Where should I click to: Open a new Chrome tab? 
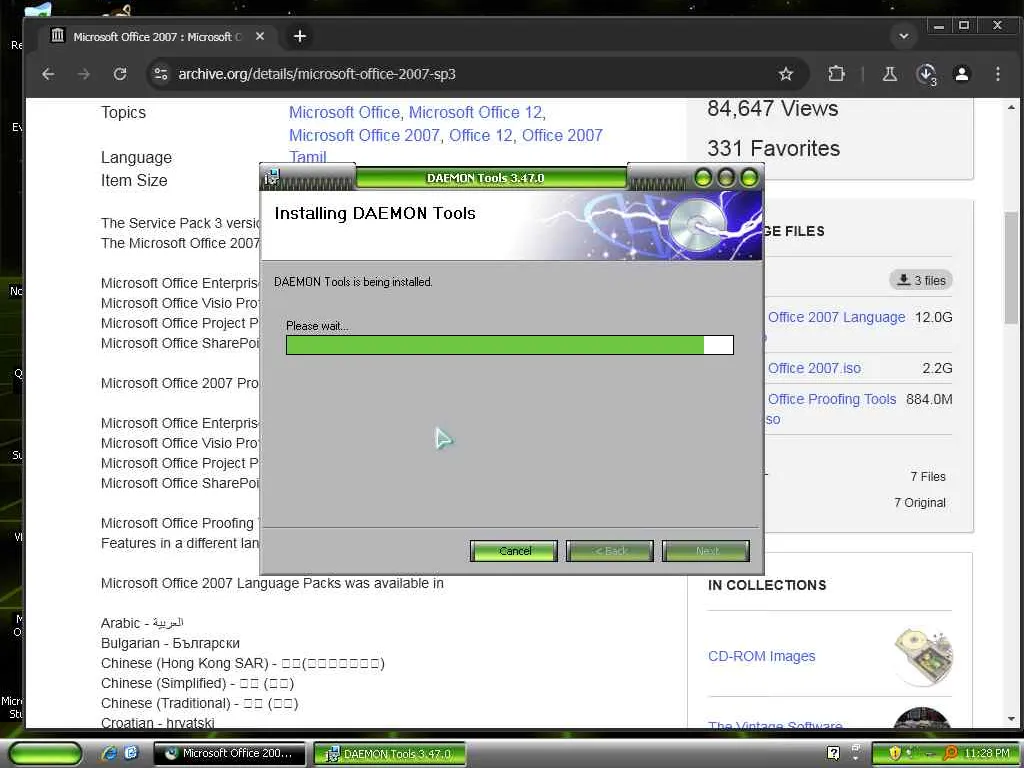click(300, 37)
